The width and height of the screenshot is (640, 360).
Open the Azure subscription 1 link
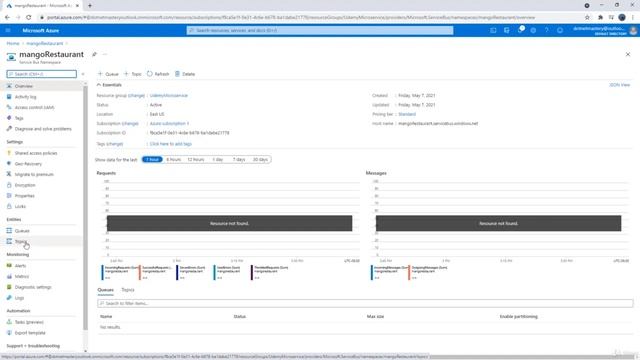click(x=169, y=124)
